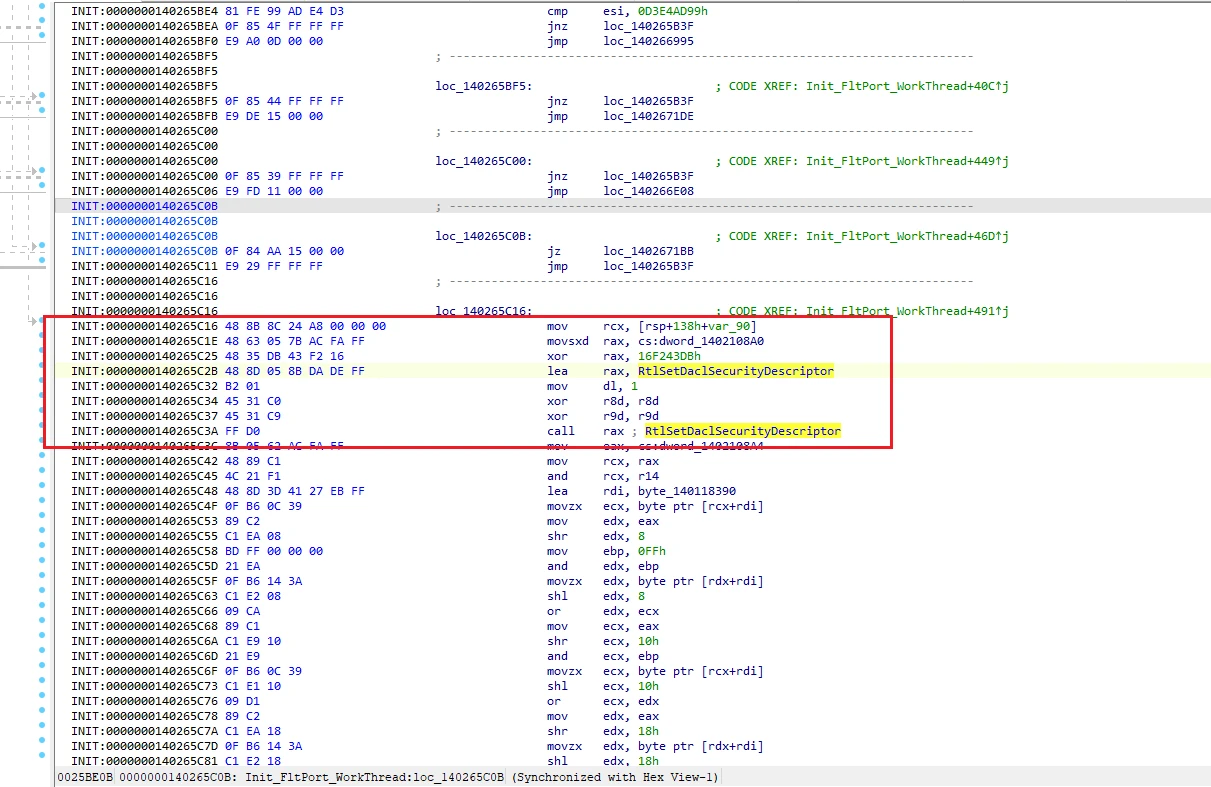The height and width of the screenshot is (787, 1211).
Task: Select the xor constant 16F243DBh
Action: pos(671,356)
